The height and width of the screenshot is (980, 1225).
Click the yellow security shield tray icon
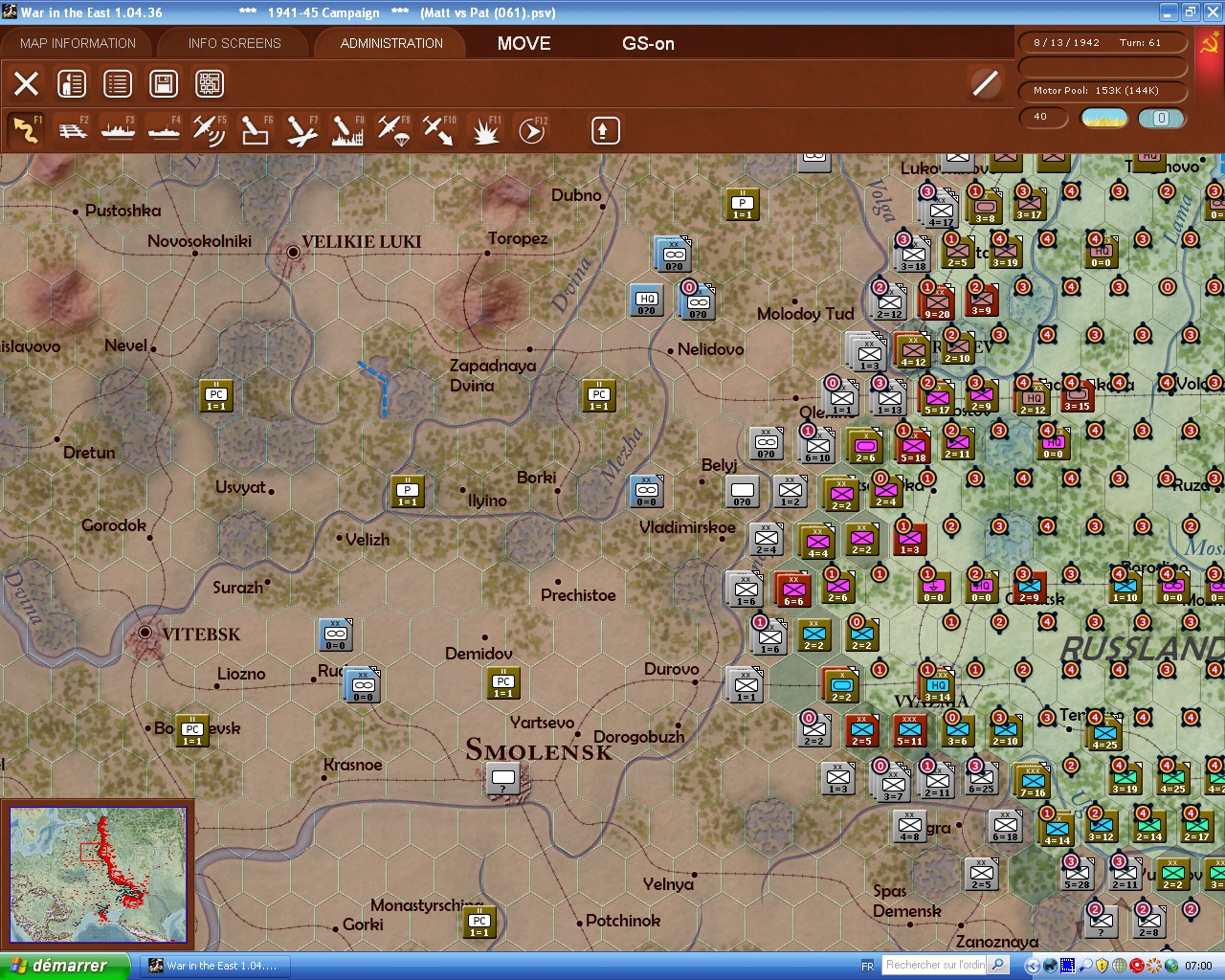pos(1102,966)
